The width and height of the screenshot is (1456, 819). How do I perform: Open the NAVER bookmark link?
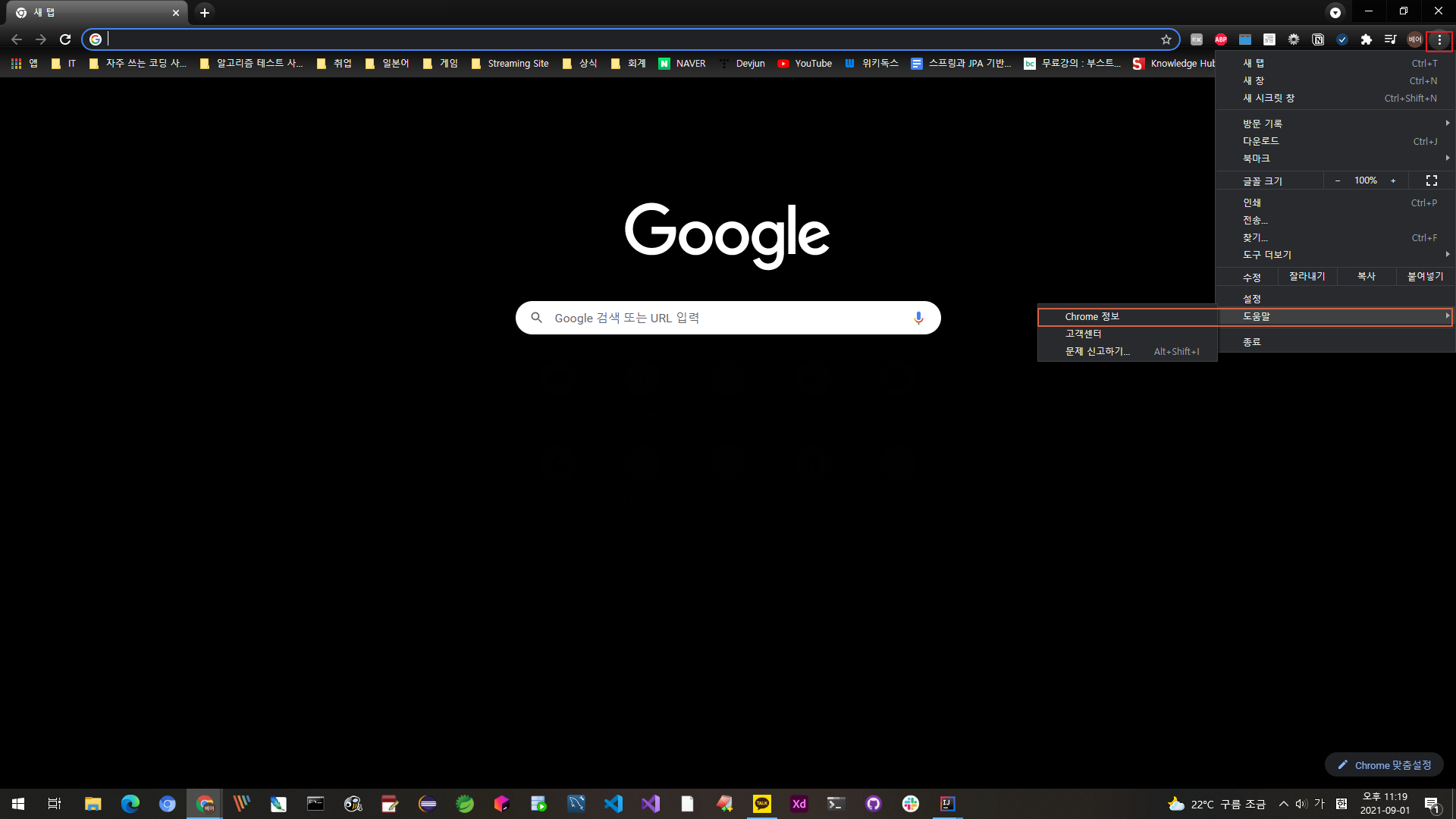pyautogui.click(x=682, y=64)
